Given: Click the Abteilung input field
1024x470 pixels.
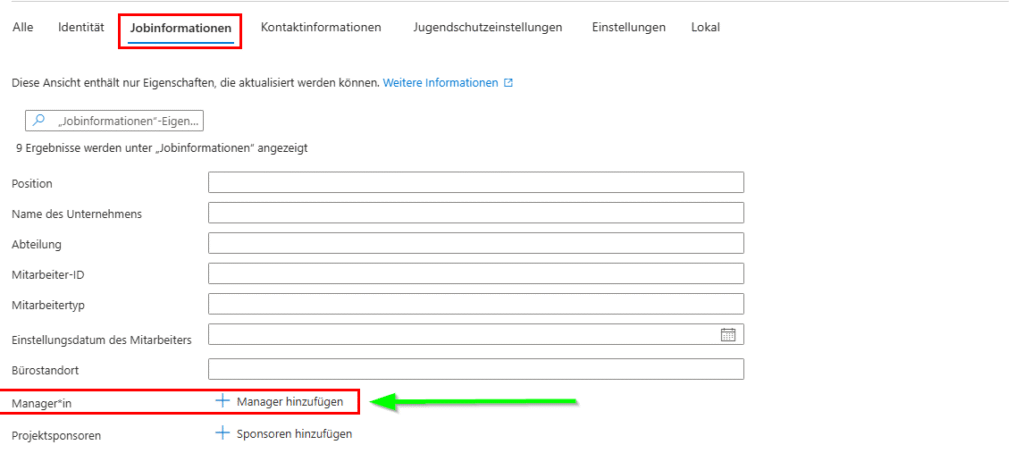Looking at the screenshot, I should (x=475, y=243).
